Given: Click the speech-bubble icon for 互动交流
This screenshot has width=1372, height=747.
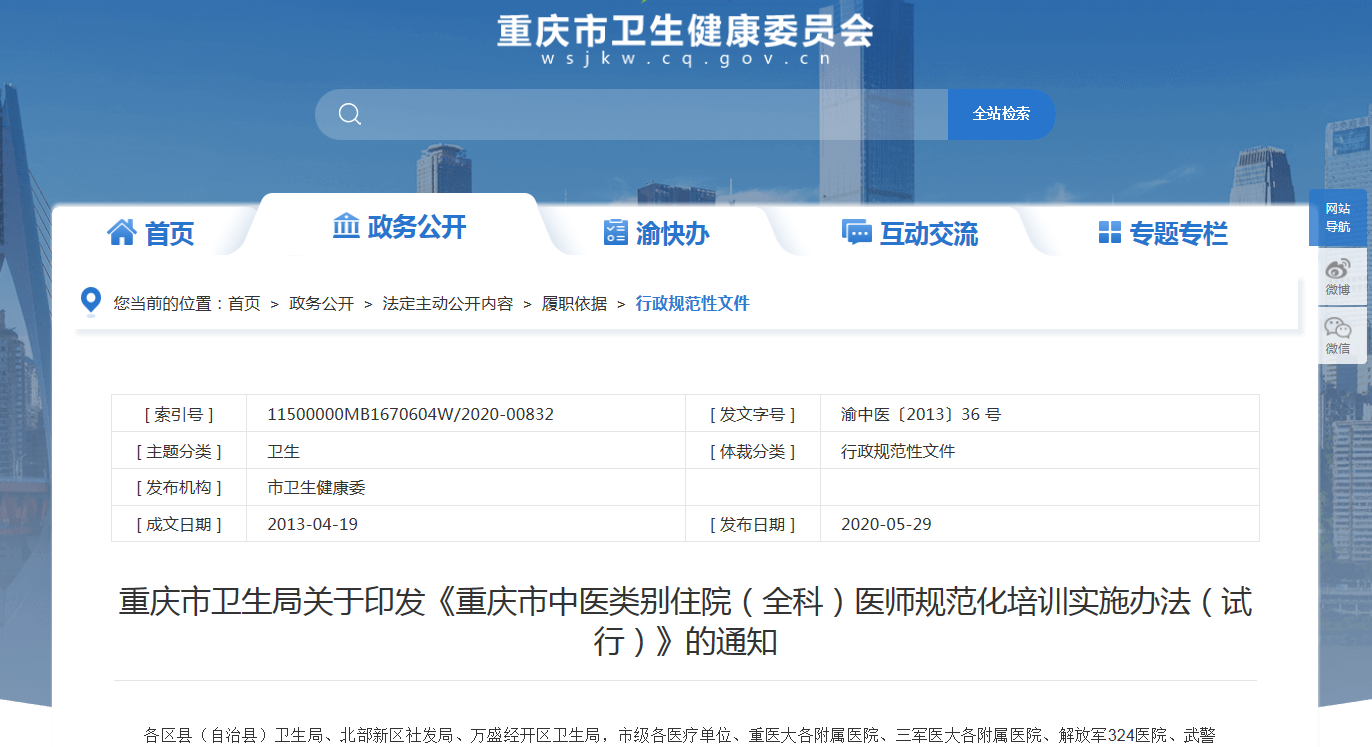Looking at the screenshot, I should coord(855,231).
